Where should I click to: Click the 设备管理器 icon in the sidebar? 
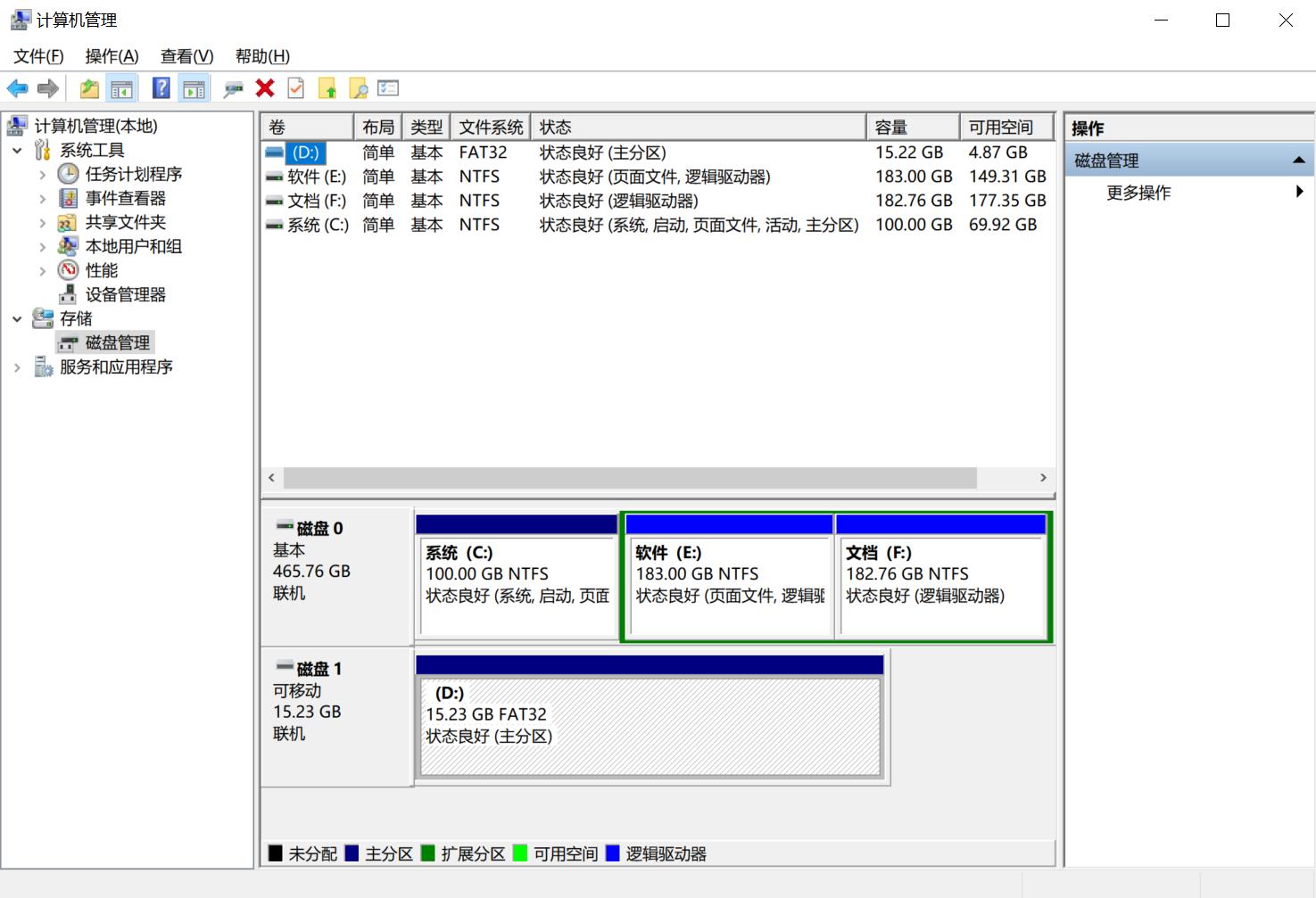[x=67, y=294]
